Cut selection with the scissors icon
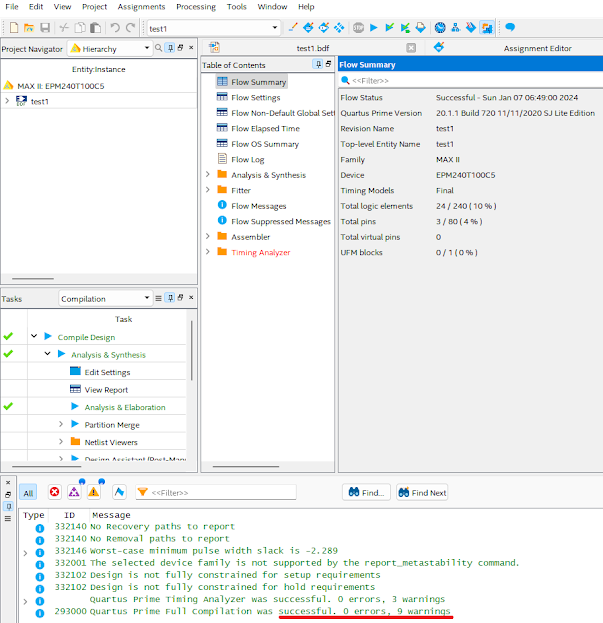This screenshot has width=603, height=623. coord(64,27)
